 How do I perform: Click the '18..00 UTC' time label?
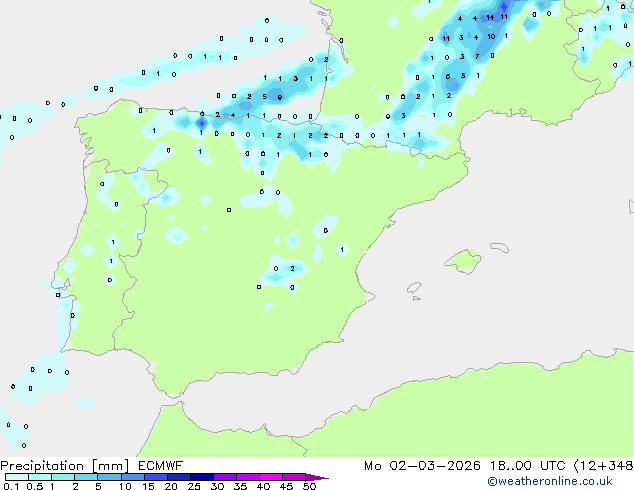click(527, 466)
